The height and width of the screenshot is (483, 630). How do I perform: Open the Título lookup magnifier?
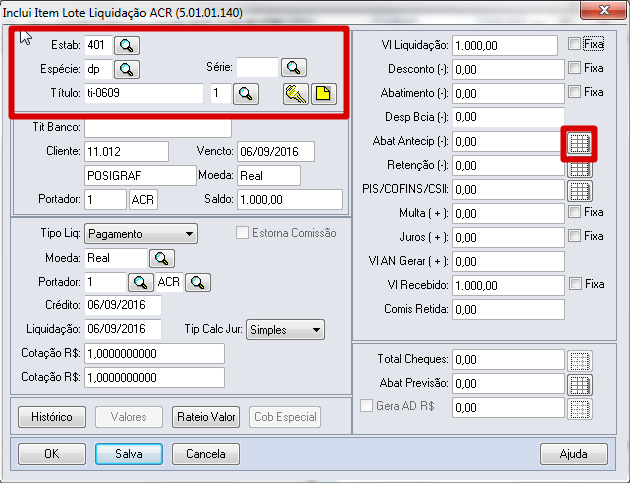pos(246,94)
